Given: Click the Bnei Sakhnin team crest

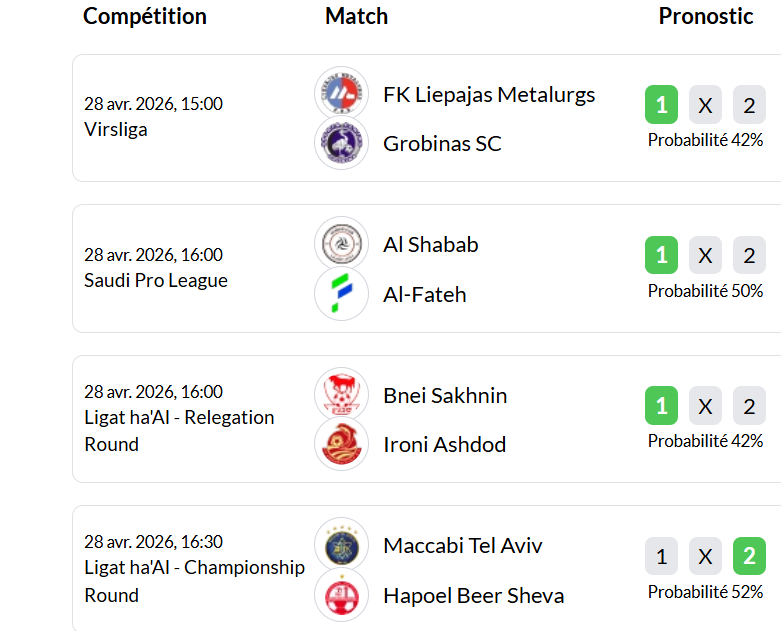Looking at the screenshot, I should coord(341,395).
